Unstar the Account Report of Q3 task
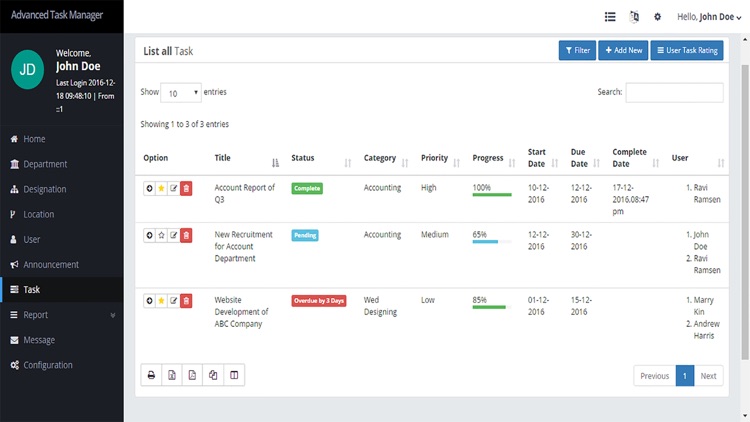This screenshot has width=750, height=422. 161,189
